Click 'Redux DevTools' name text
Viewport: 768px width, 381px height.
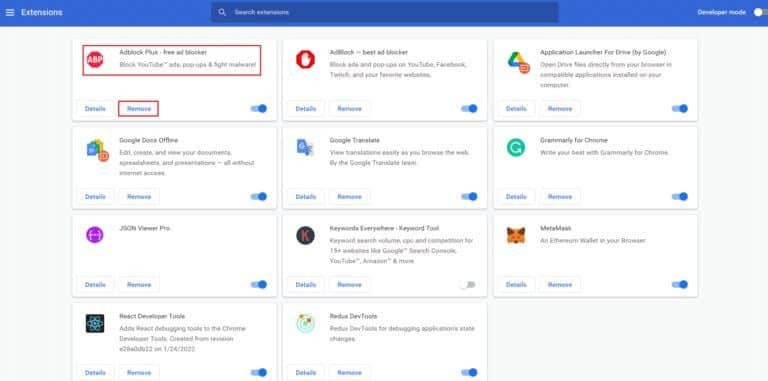353,316
